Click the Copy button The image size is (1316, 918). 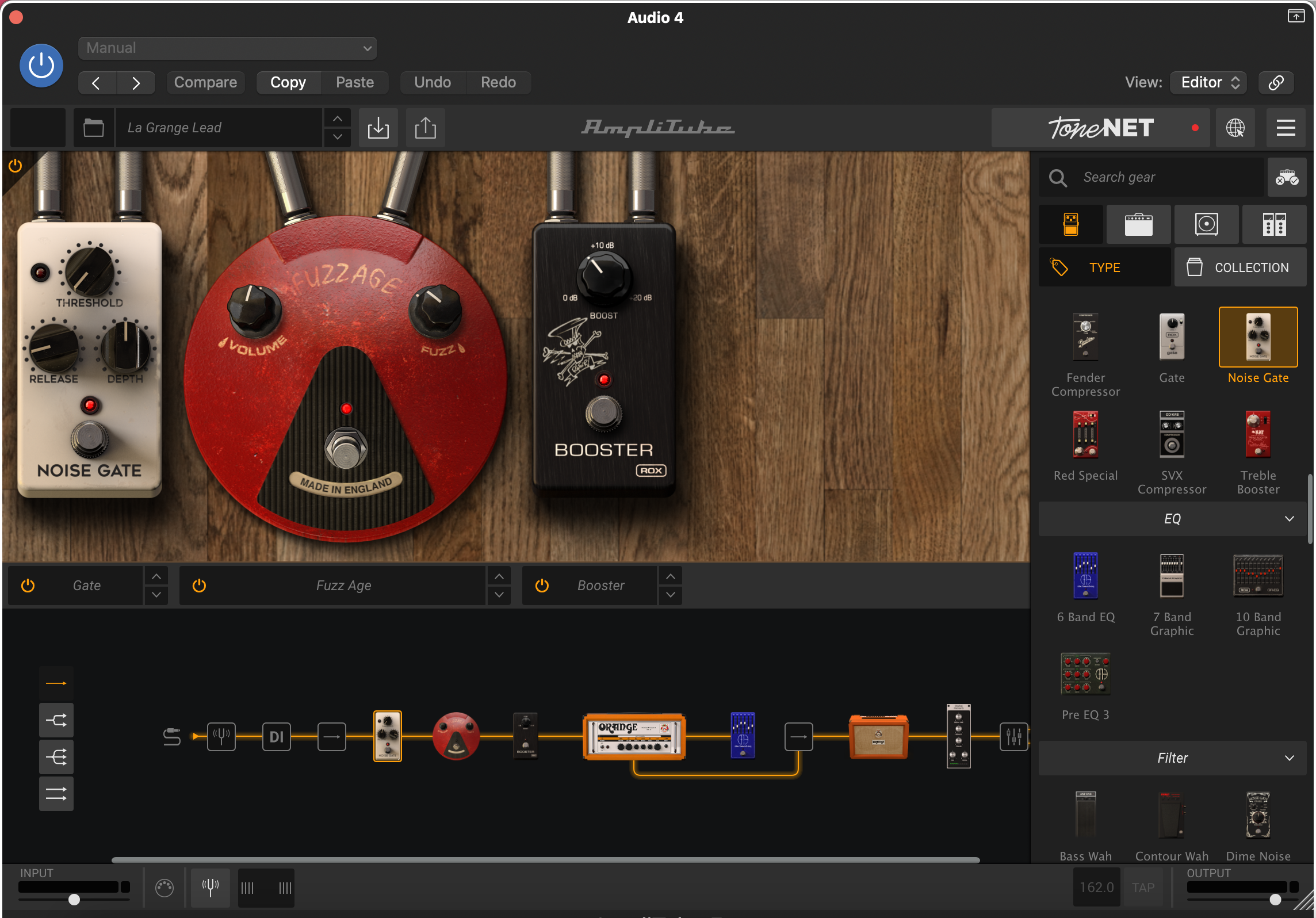pyautogui.click(x=288, y=82)
